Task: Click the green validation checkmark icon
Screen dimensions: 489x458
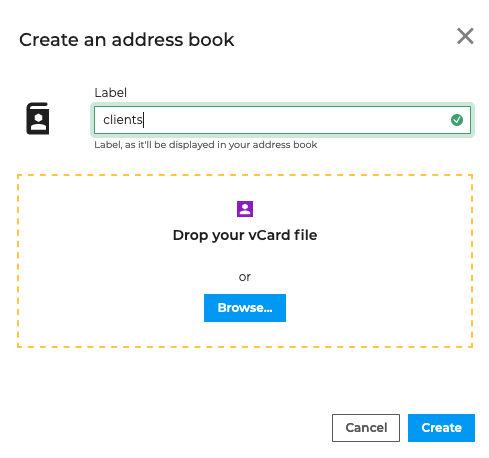Action: [x=457, y=120]
